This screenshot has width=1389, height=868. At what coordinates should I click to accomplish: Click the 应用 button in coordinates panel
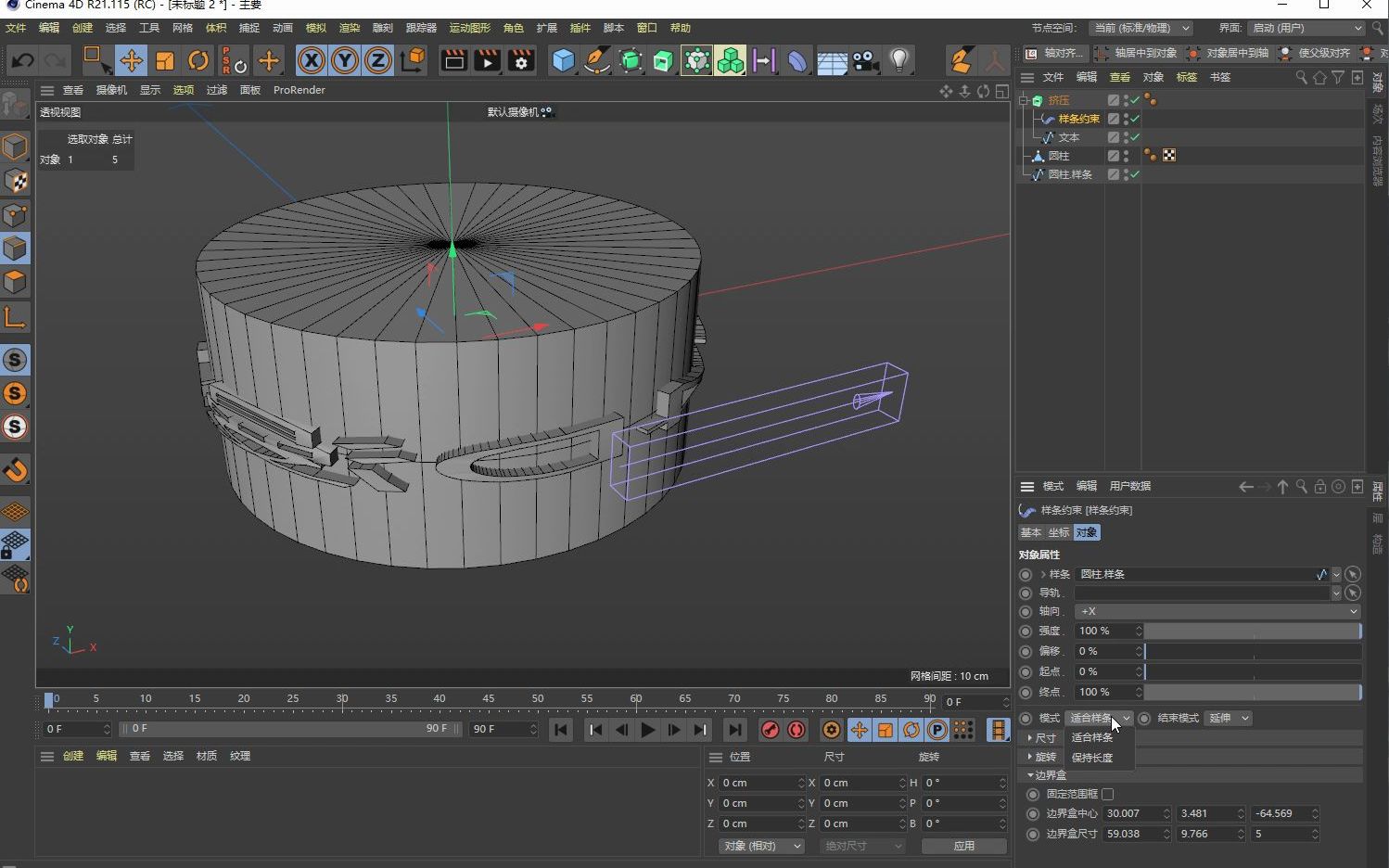point(964,846)
